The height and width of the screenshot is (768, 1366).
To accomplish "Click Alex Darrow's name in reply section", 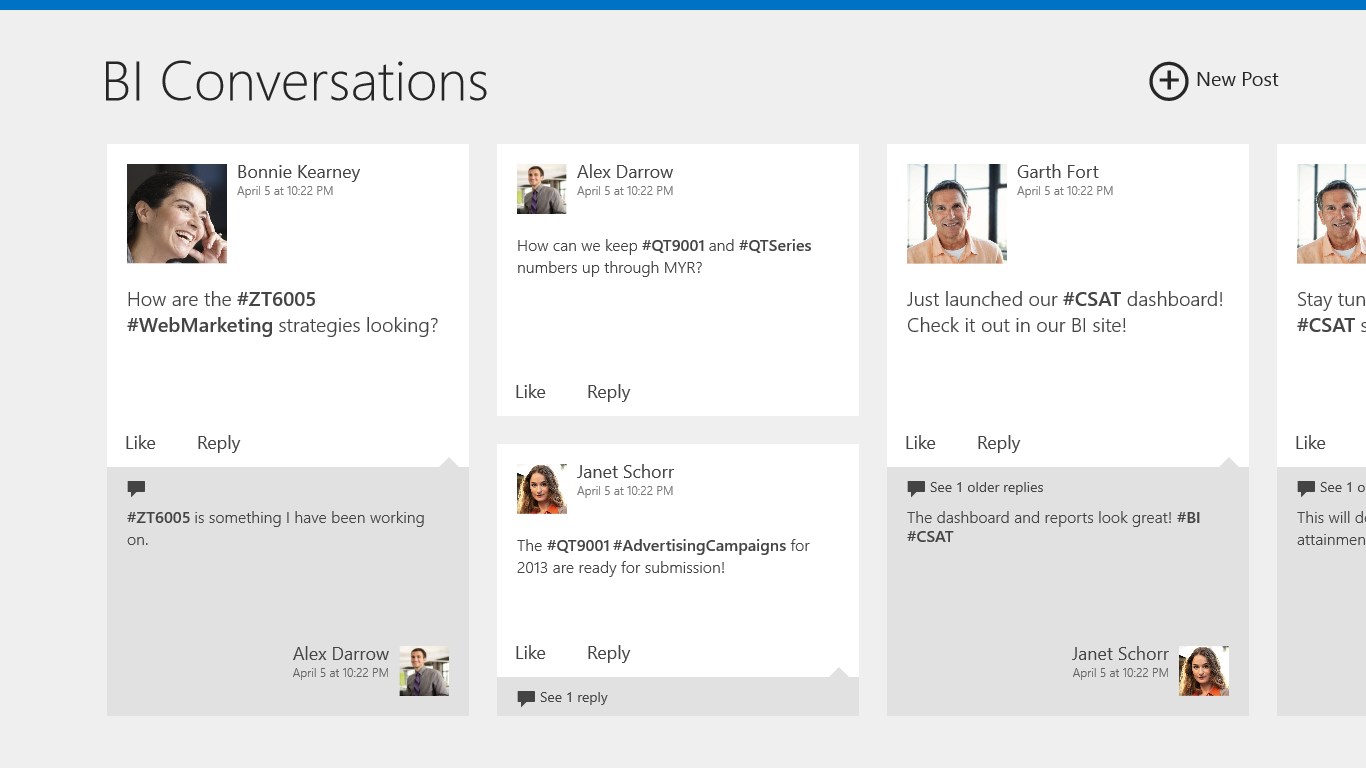I will pos(340,654).
